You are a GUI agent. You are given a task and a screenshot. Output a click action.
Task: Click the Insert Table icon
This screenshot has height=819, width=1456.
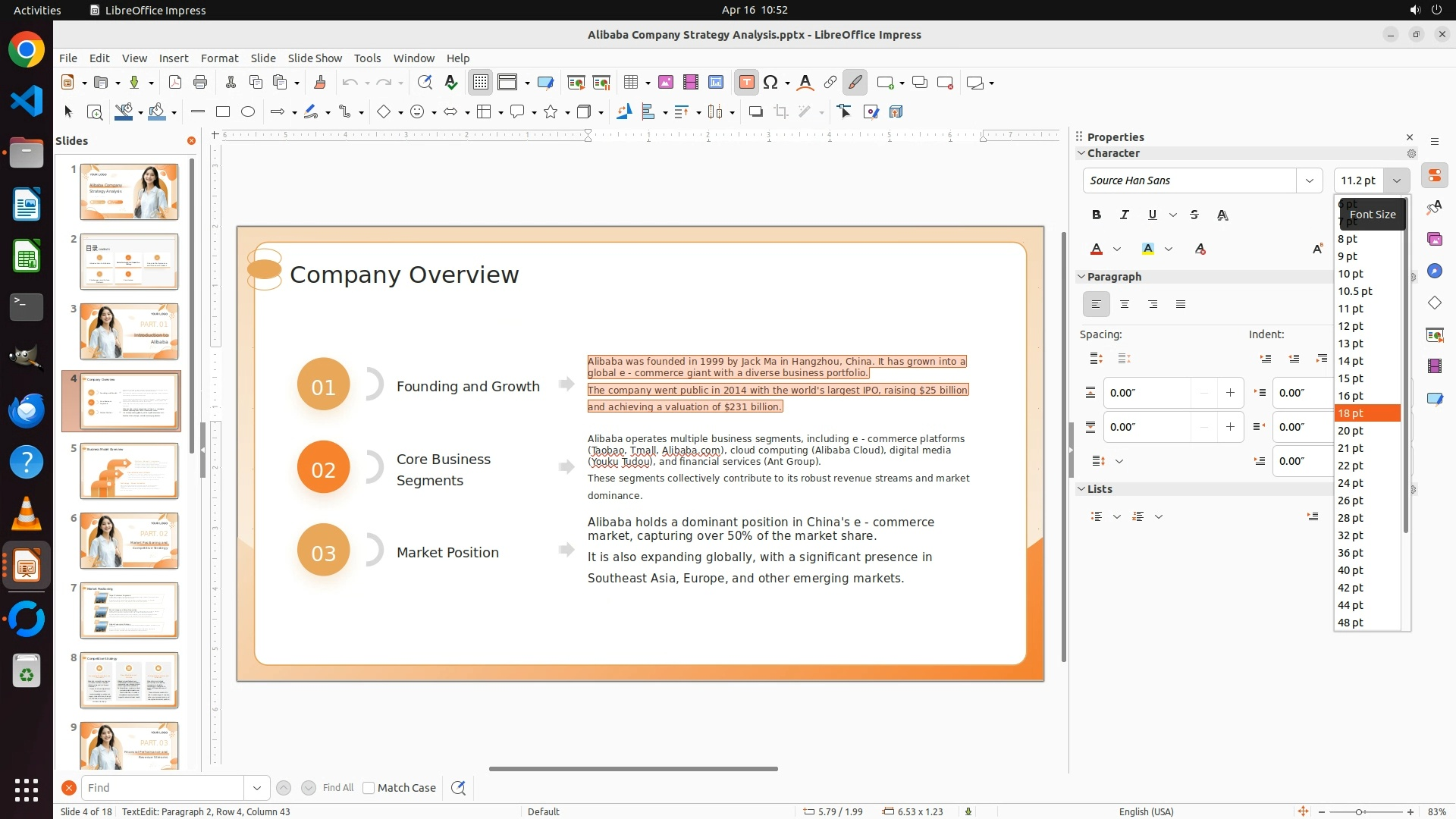click(631, 83)
